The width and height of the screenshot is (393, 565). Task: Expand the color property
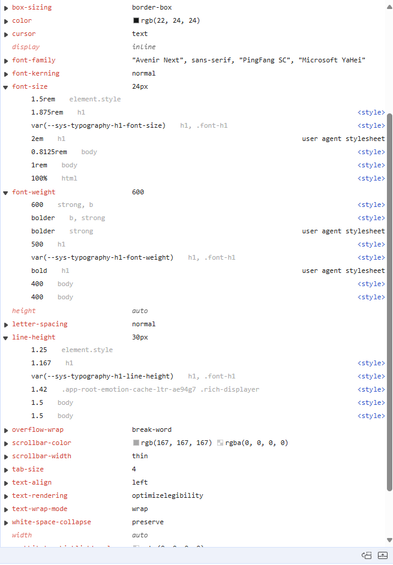pos(6,21)
